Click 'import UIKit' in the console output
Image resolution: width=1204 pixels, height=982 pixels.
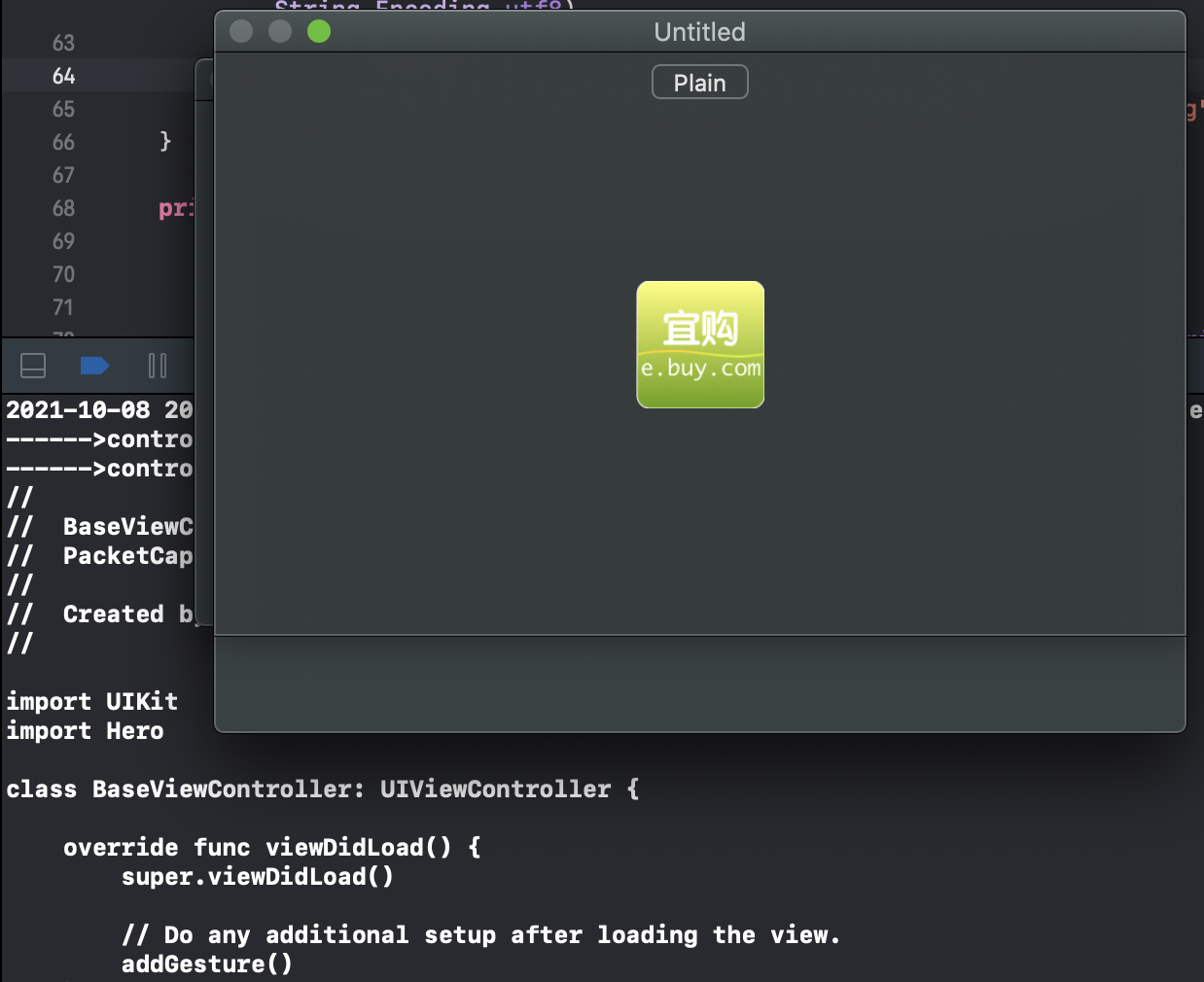92,702
